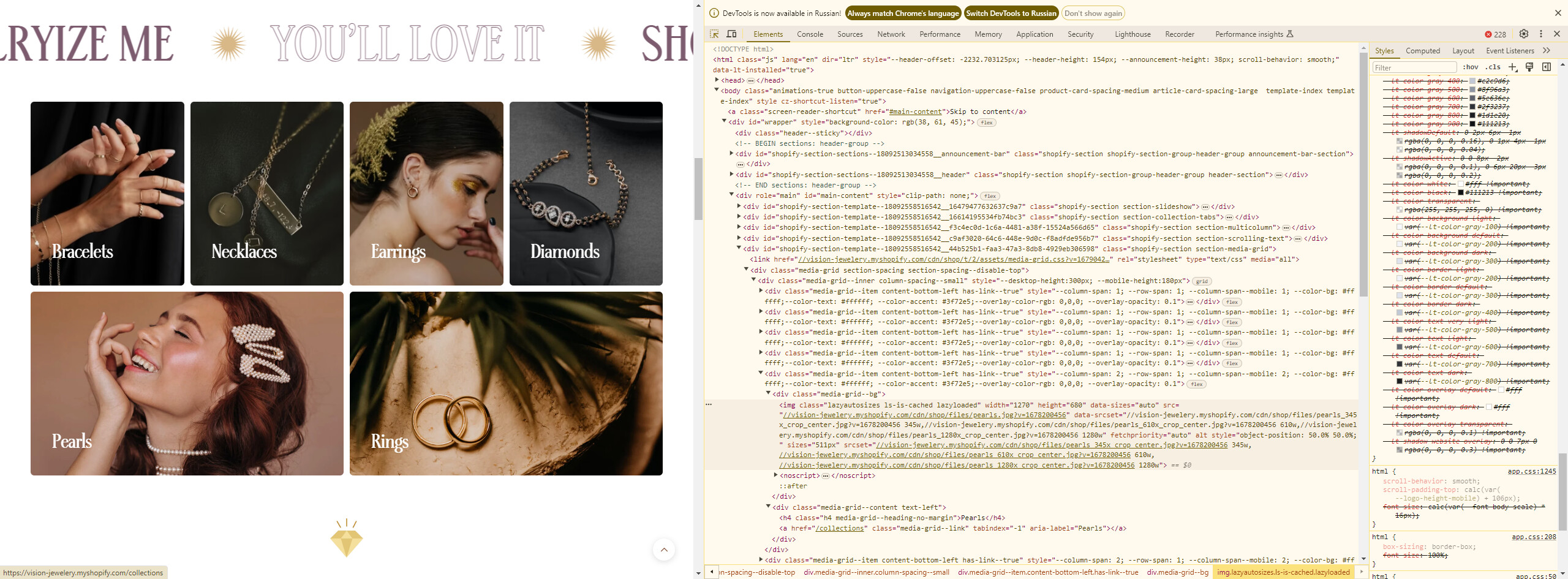The width and height of the screenshot is (1568, 579).
Task: Click the flex badge on the wrapper div
Action: pos(986,123)
